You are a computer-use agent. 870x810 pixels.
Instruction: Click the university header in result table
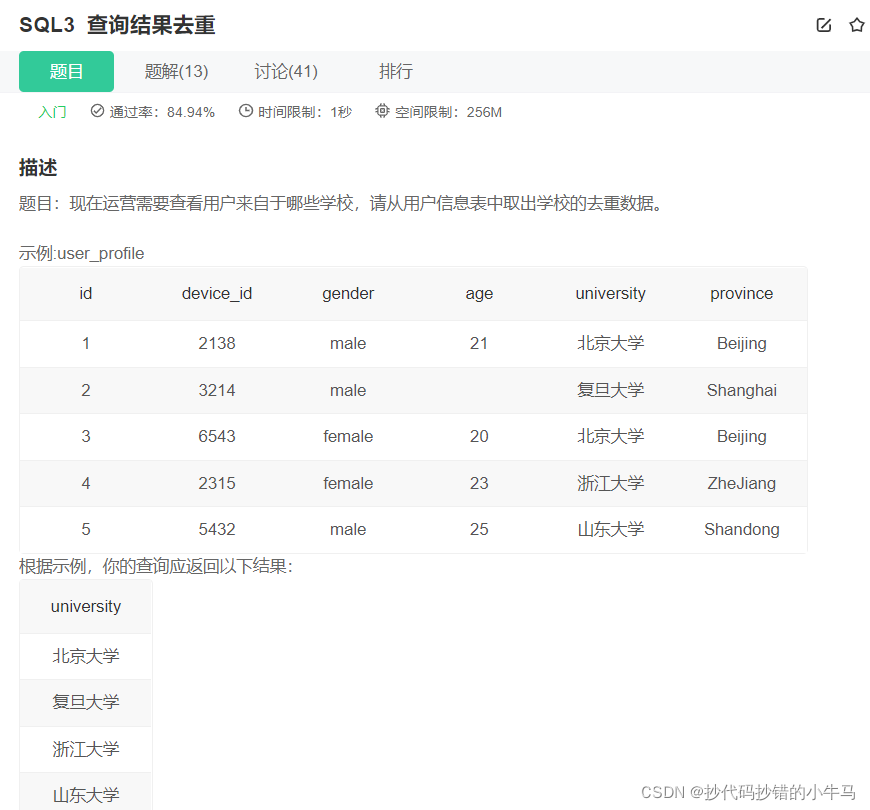click(85, 606)
